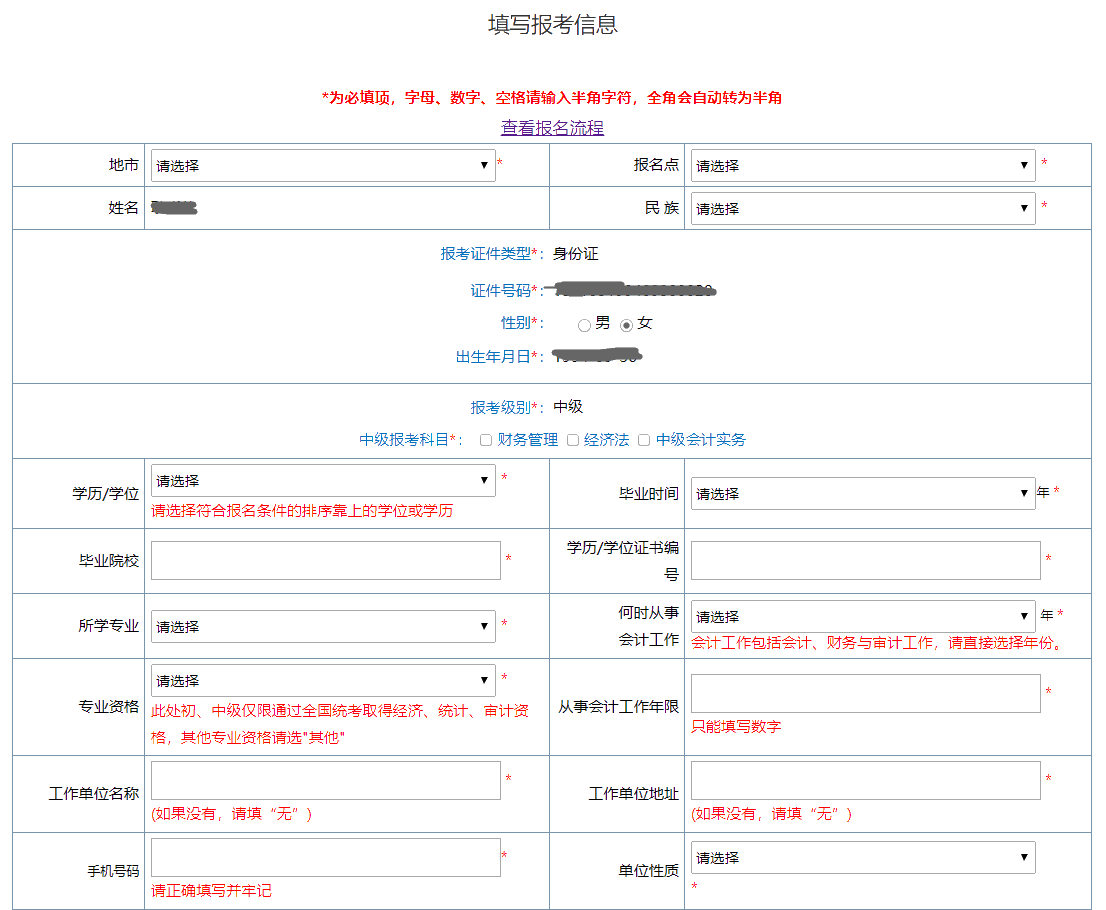Check the 财务管理 exam subject checkbox

point(486,439)
